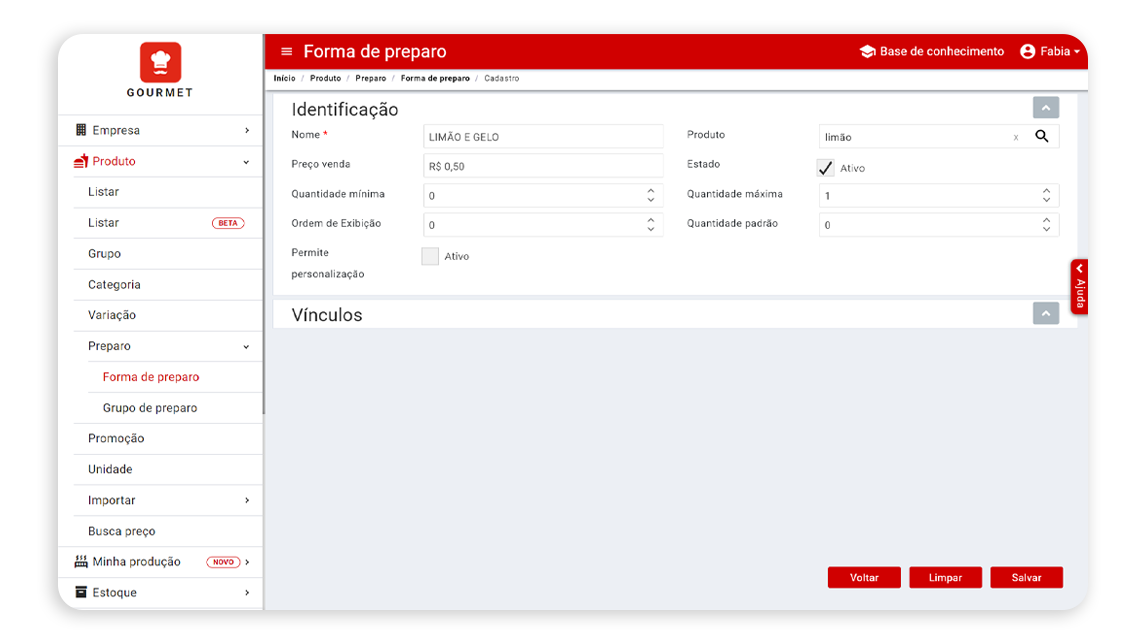
Task: Collapse the Identificação section
Action: 1046,107
